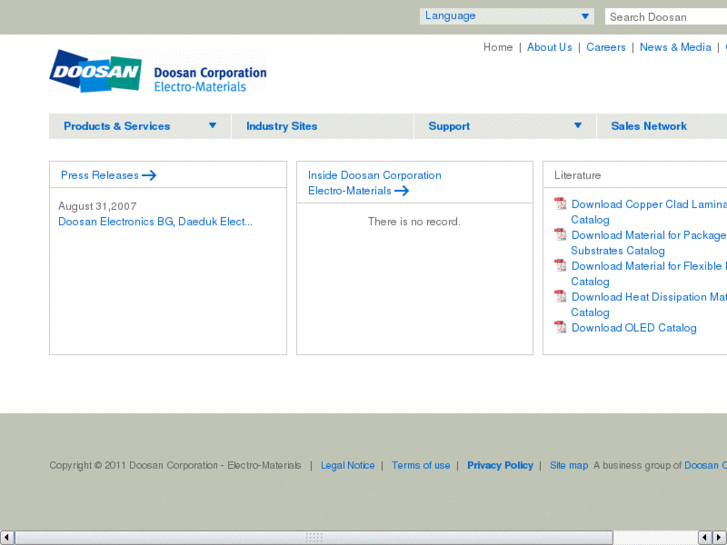This screenshot has width=727, height=545.
Task: Go to the Home link
Action: pos(498,47)
